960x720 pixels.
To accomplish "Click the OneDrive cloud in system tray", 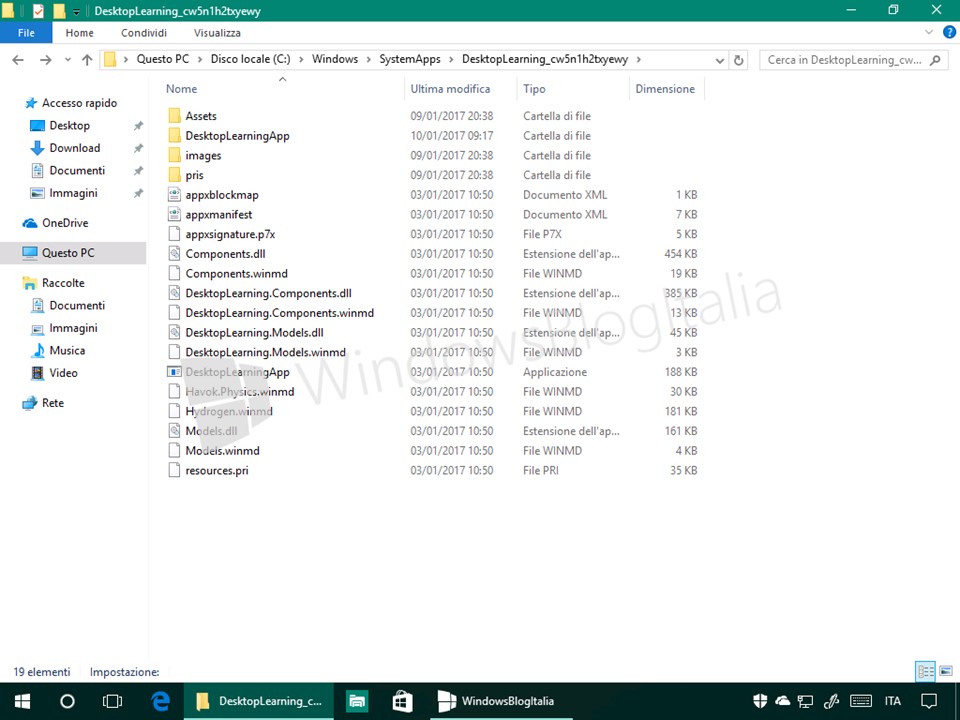I will pyautogui.click(x=782, y=701).
